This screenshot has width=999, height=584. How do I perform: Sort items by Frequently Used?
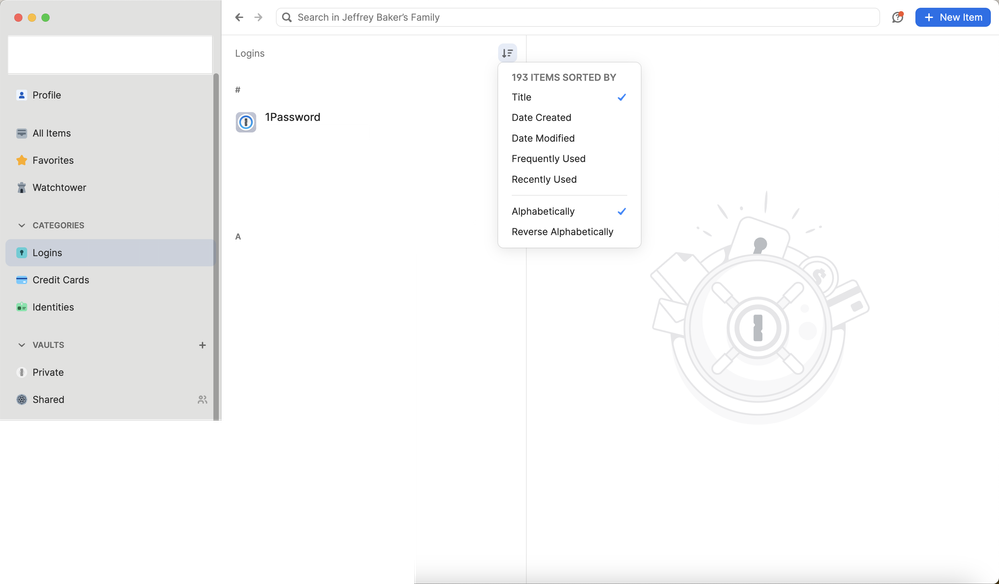[x=569, y=159]
